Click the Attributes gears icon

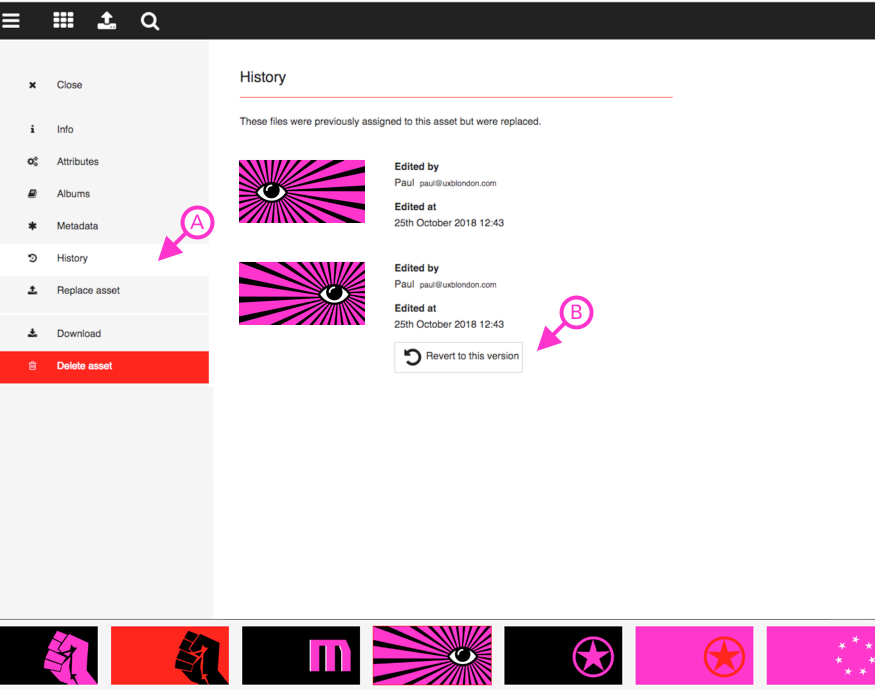(x=32, y=162)
